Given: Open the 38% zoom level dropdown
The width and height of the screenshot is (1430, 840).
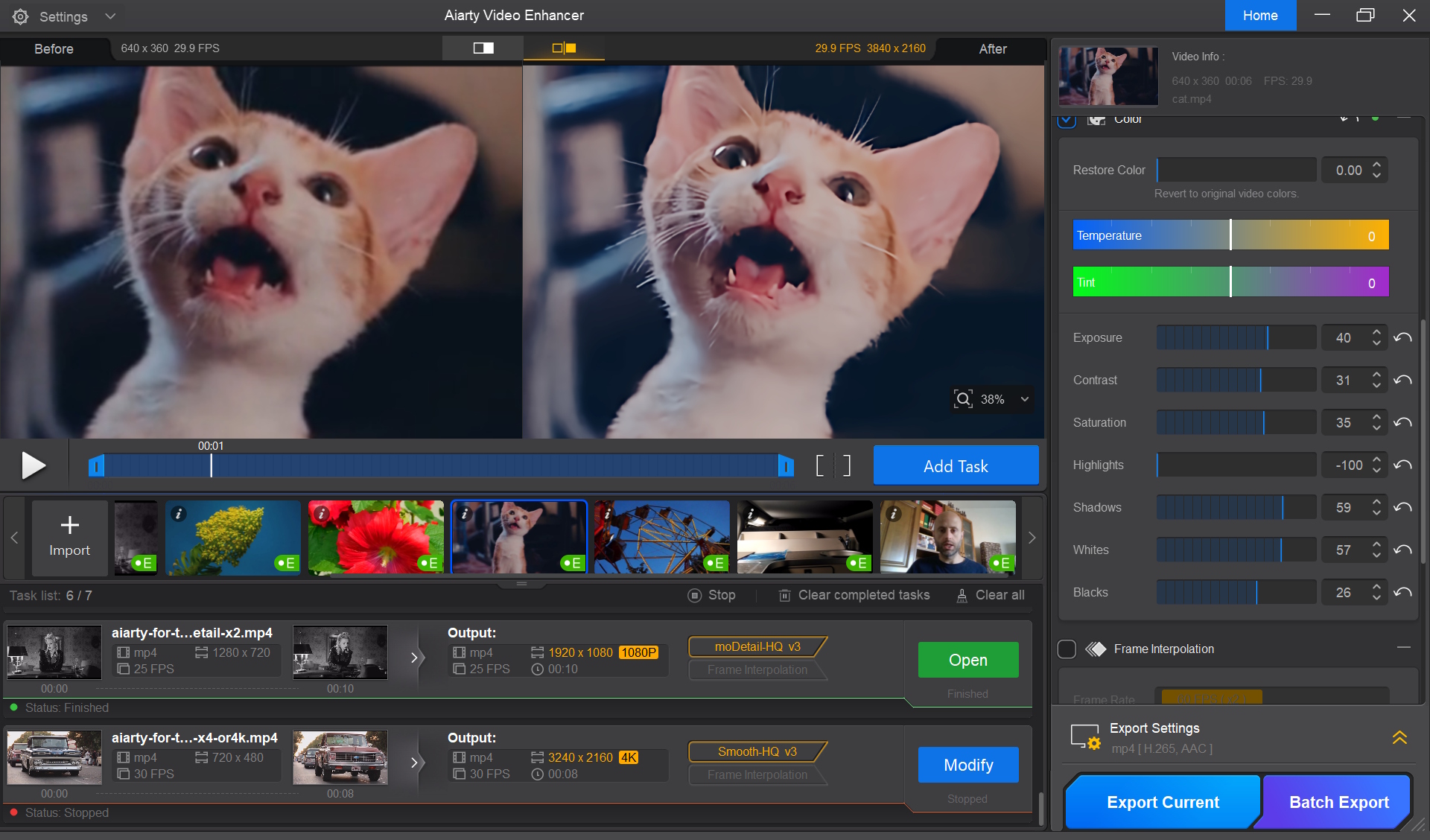Looking at the screenshot, I should (1025, 399).
